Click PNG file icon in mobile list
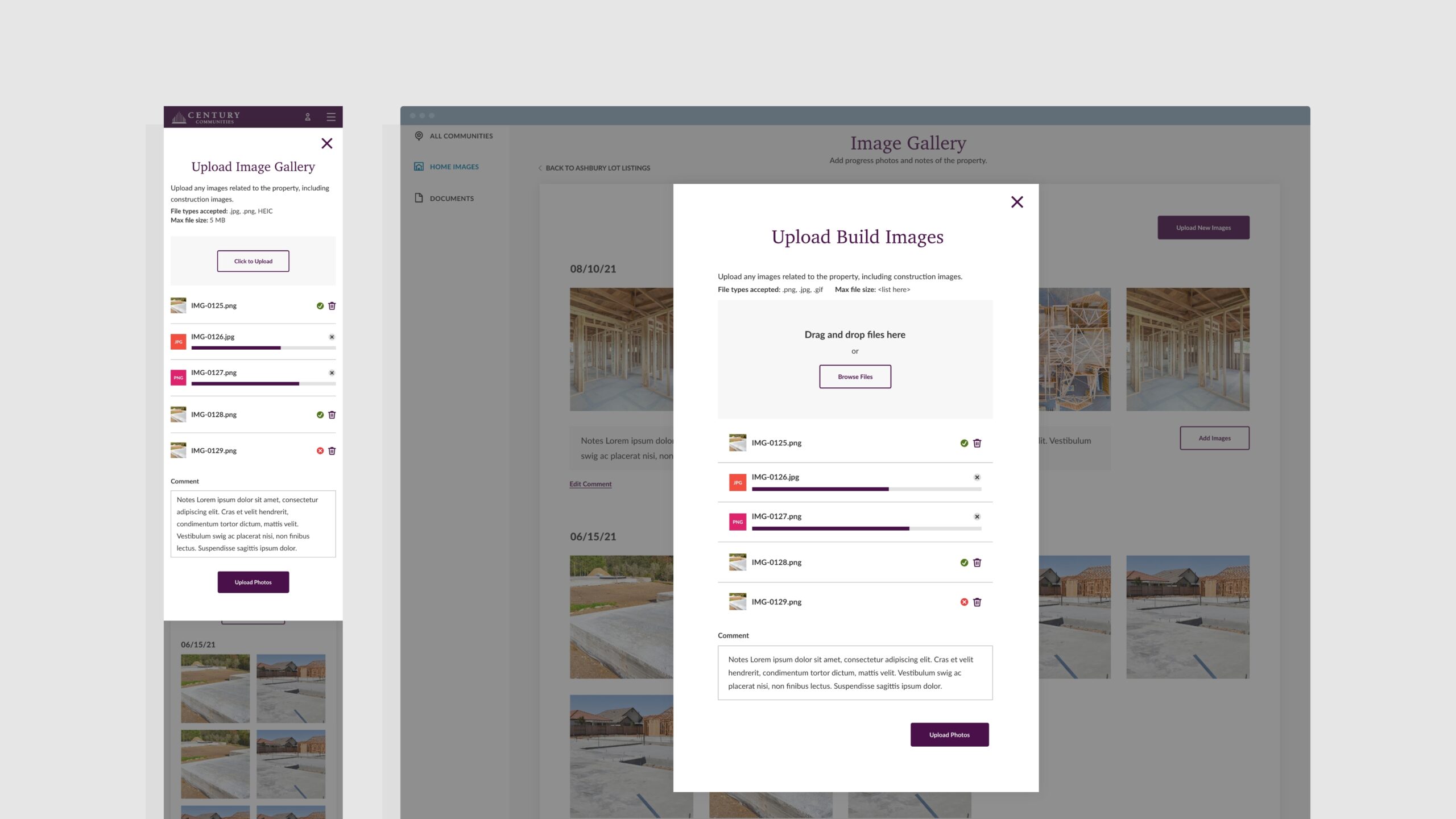This screenshot has width=1456, height=819. pyautogui.click(x=178, y=377)
